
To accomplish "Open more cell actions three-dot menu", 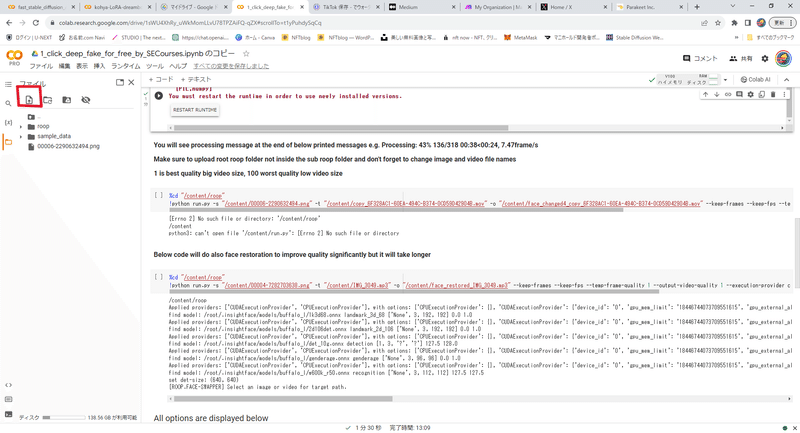I will (x=784, y=94).
